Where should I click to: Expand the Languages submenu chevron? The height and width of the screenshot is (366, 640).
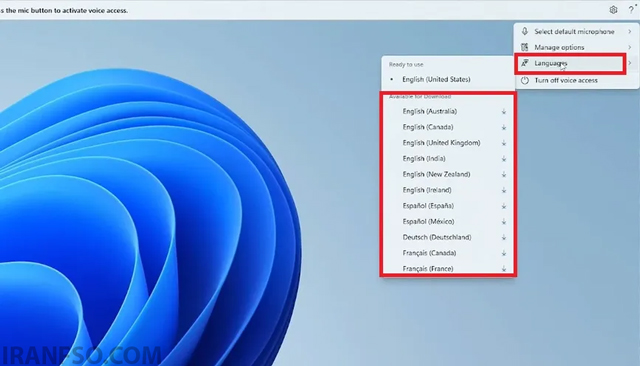tap(630, 63)
